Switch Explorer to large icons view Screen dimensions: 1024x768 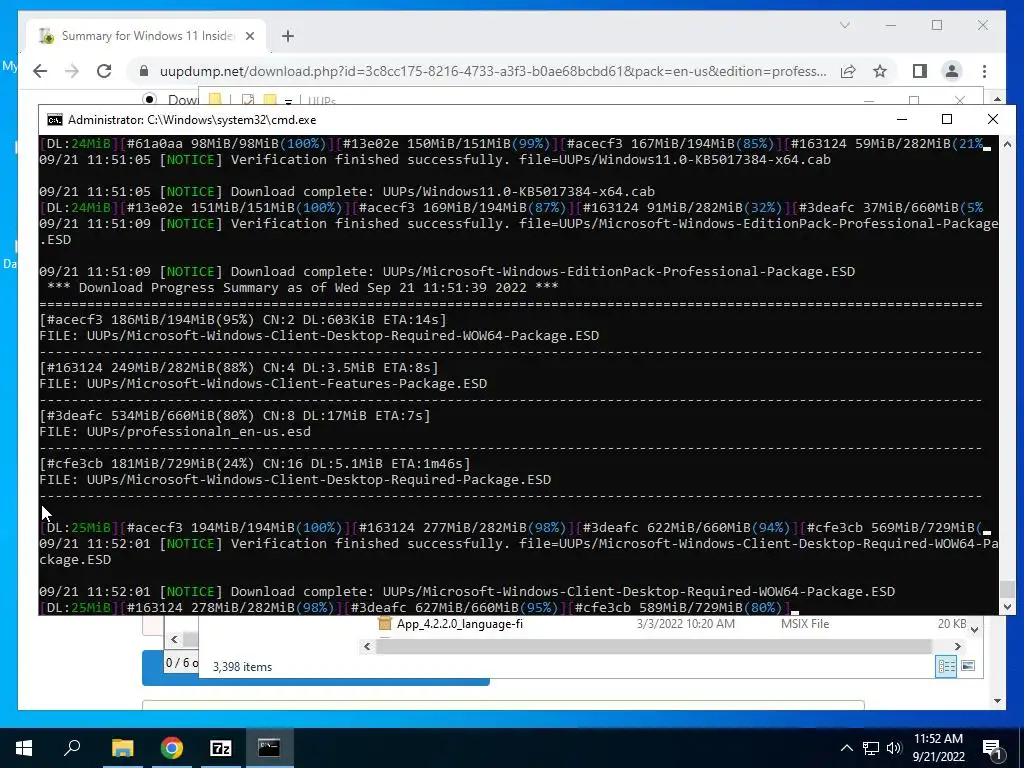[968, 666]
